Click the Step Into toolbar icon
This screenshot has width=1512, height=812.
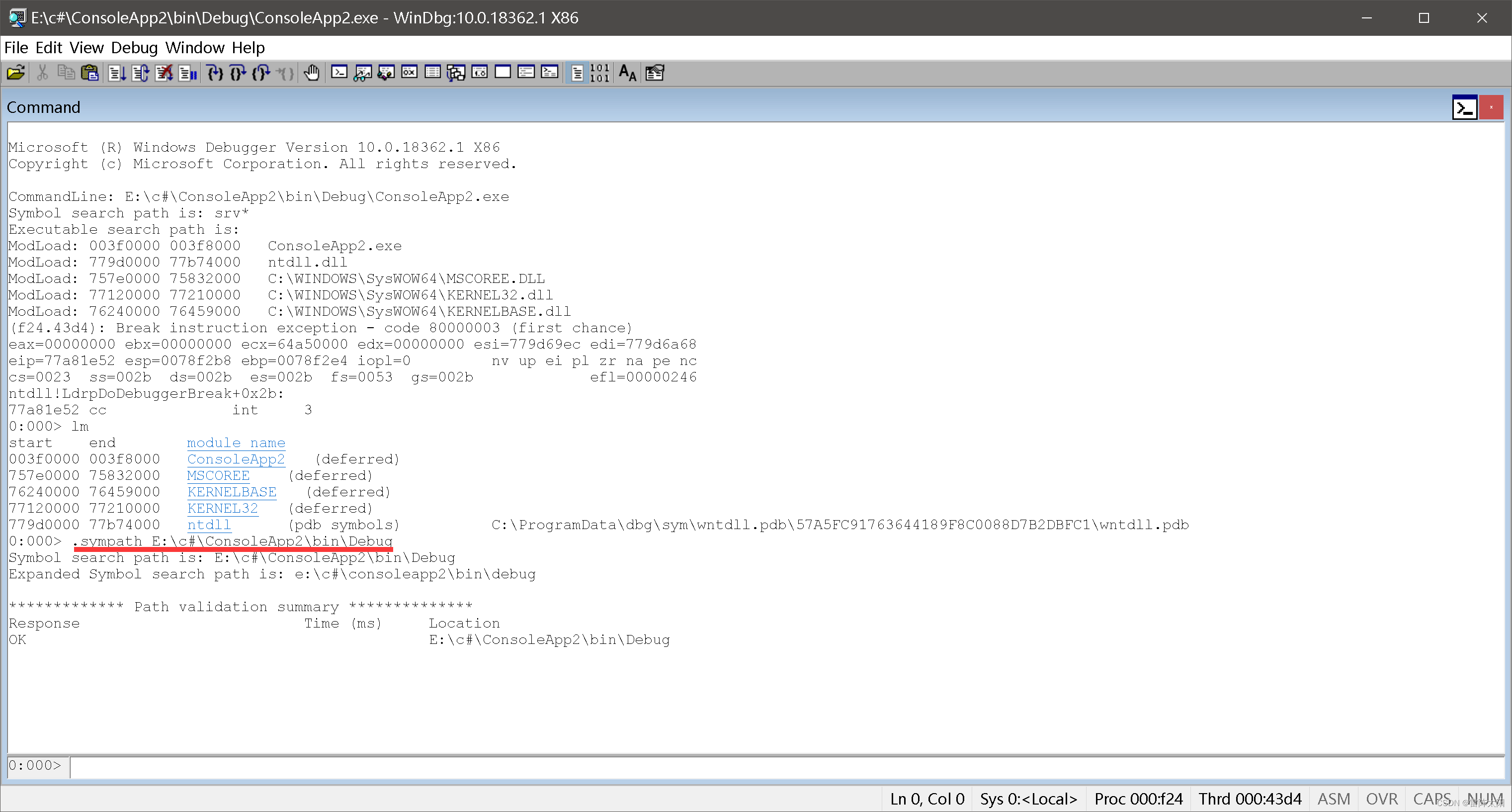coord(215,73)
